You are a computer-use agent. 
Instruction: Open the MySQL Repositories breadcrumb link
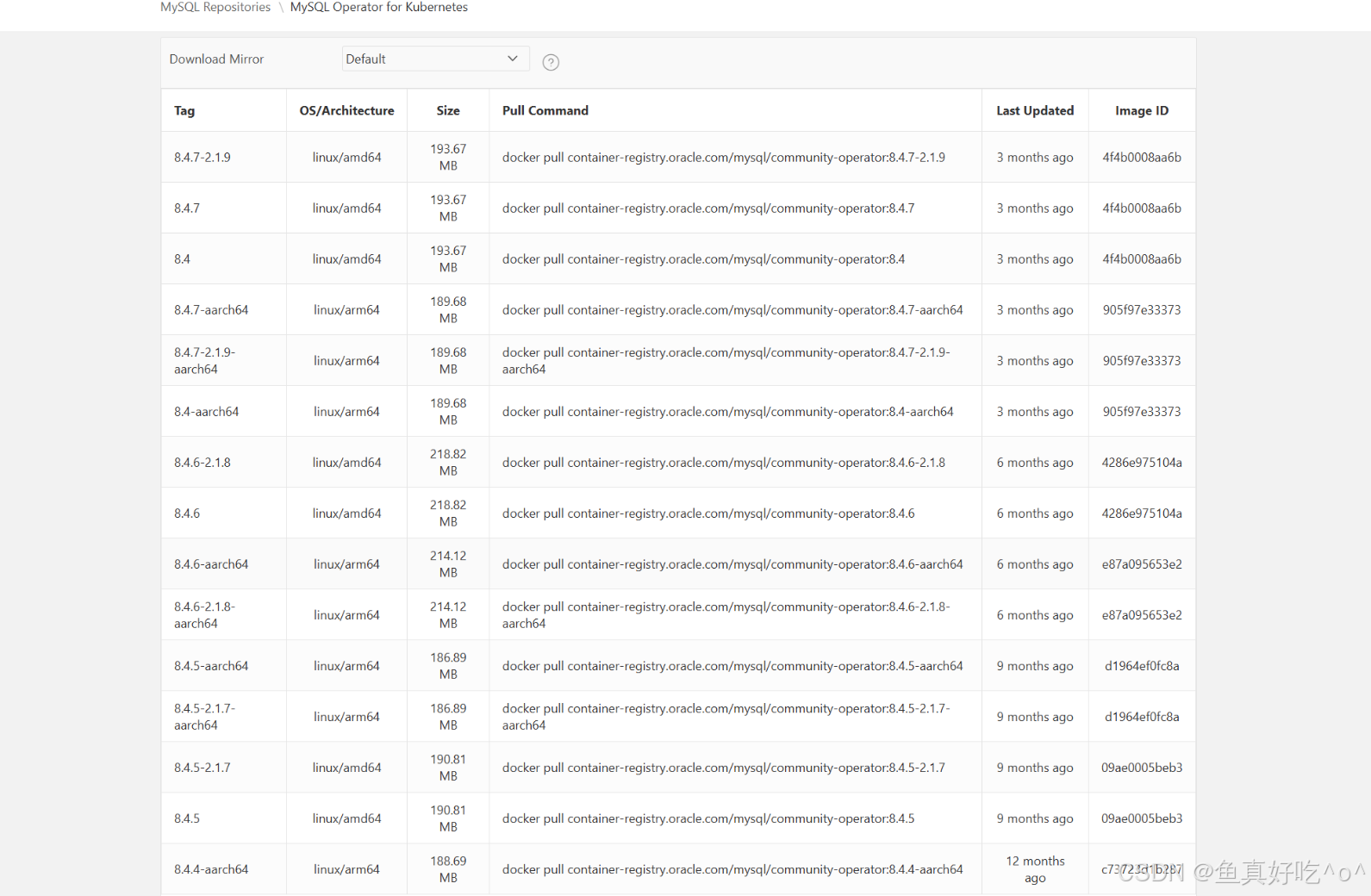click(x=215, y=7)
